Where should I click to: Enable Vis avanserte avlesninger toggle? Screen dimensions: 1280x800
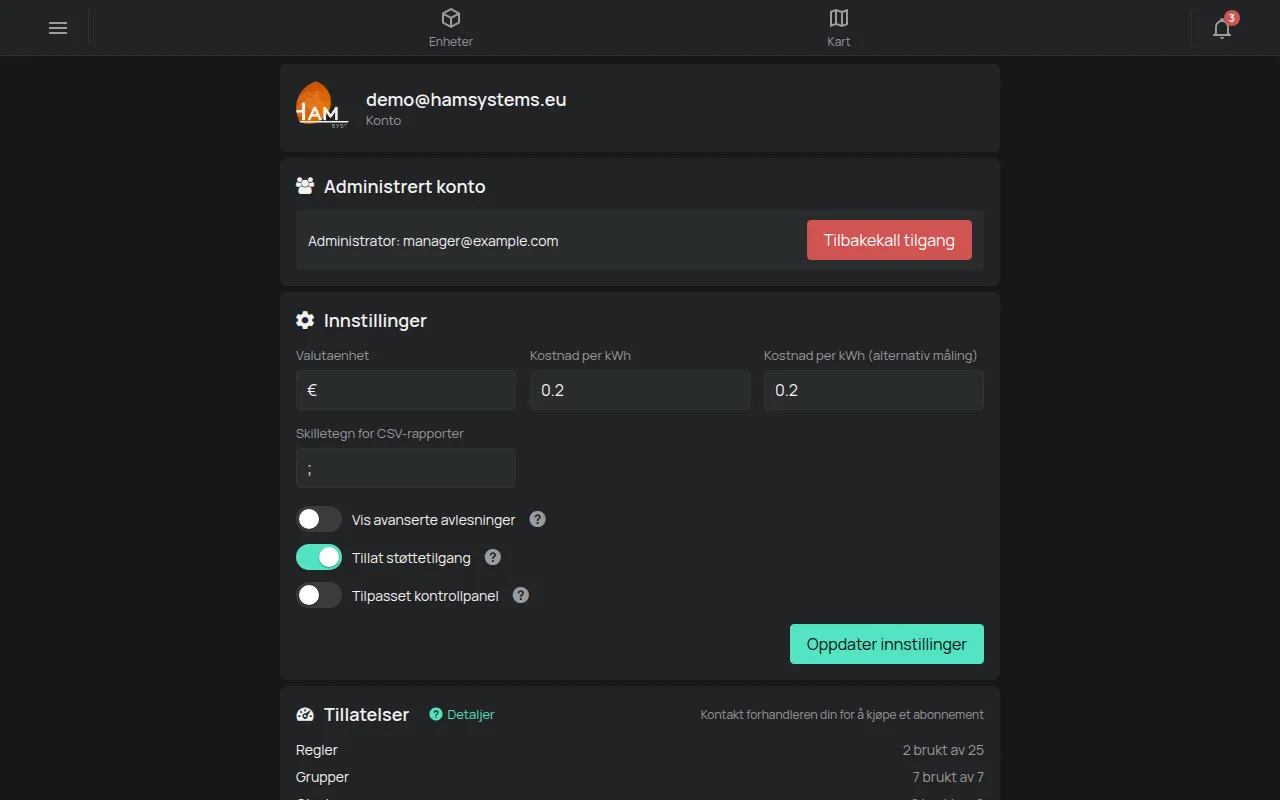coord(319,519)
